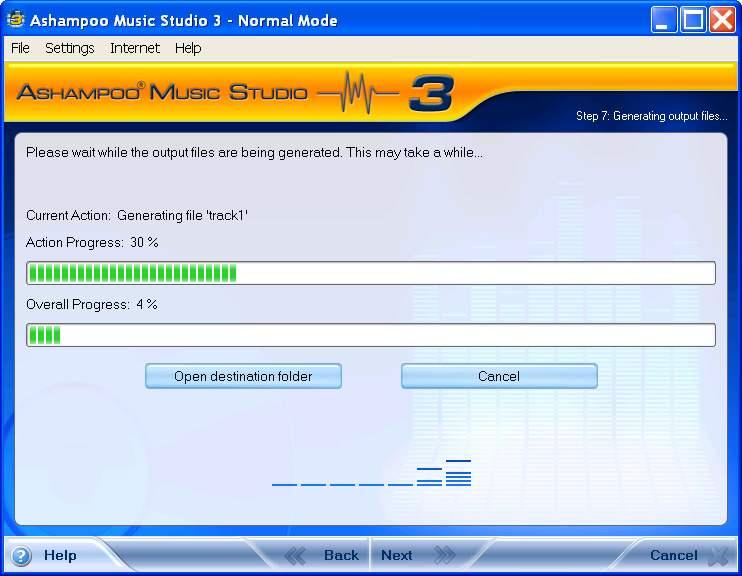Click the blue question mark Help icon

(21, 556)
